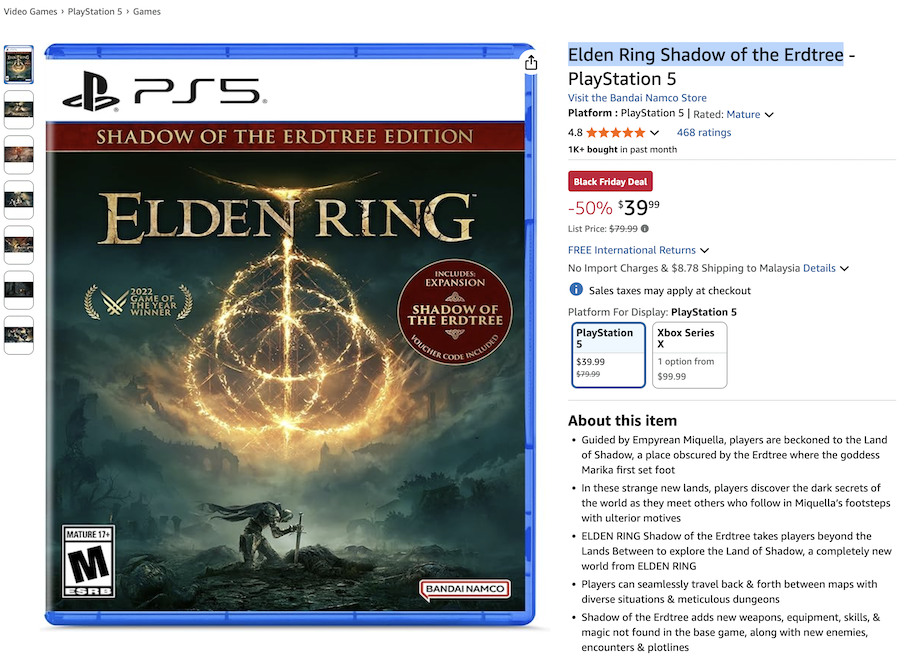Select the first product image thumbnail
Image resolution: width=900 pixels, height=660 pixels.
coord(19,64)
